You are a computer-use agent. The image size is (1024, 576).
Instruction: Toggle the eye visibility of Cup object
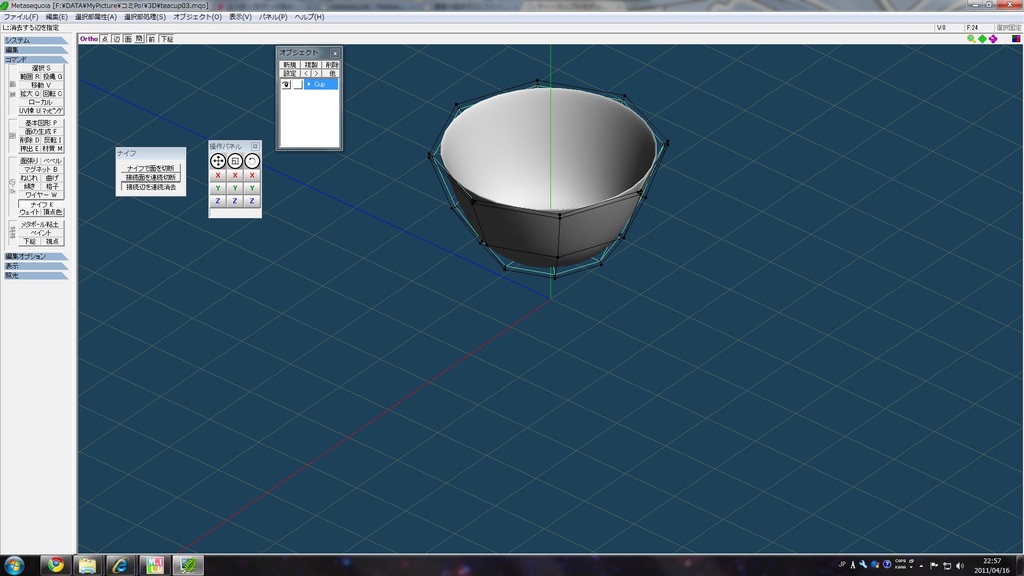pyautogui.click(x=286, y=85)
